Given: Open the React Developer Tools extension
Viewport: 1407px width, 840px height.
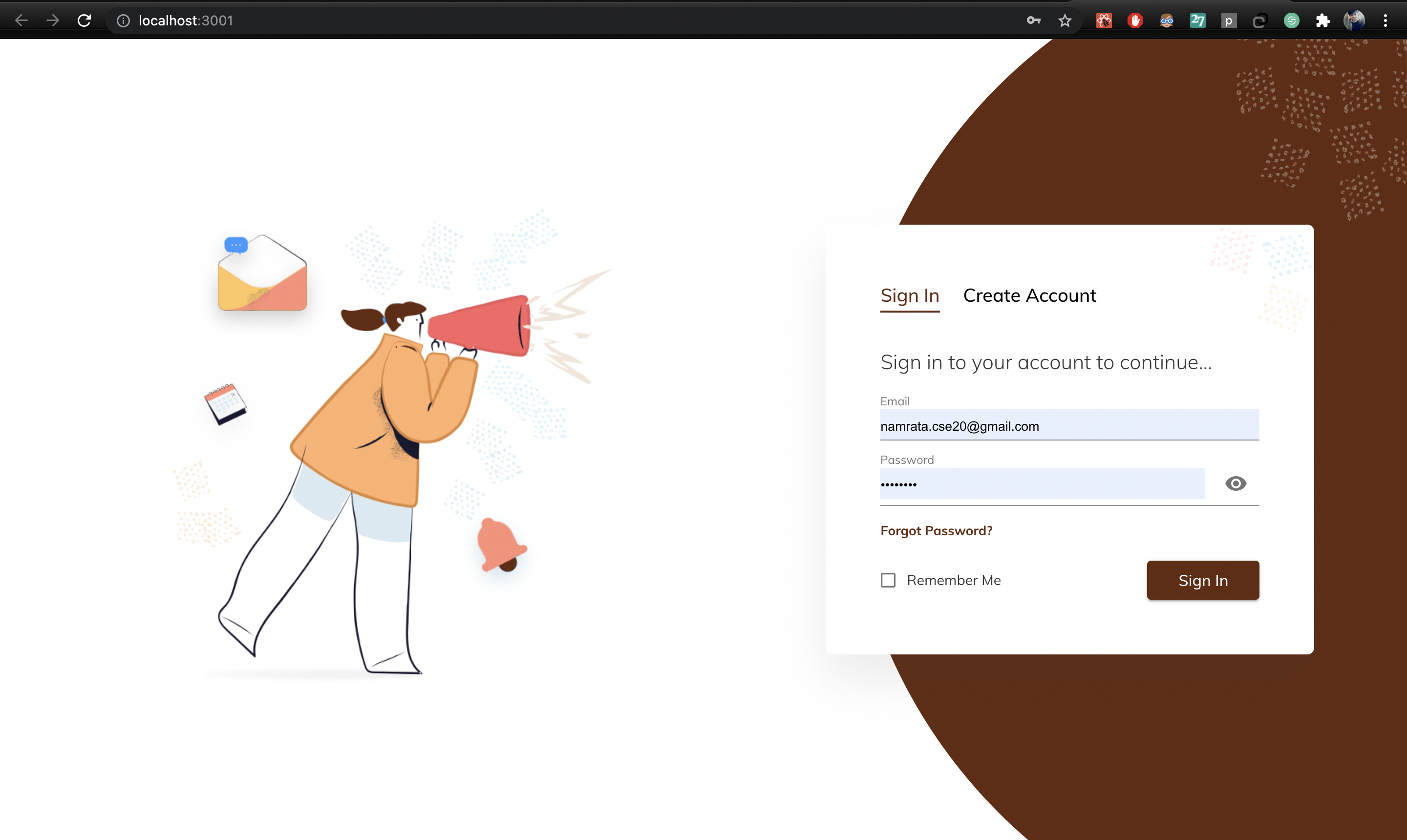Looking at the screenshot, I should pos(1104,21).
